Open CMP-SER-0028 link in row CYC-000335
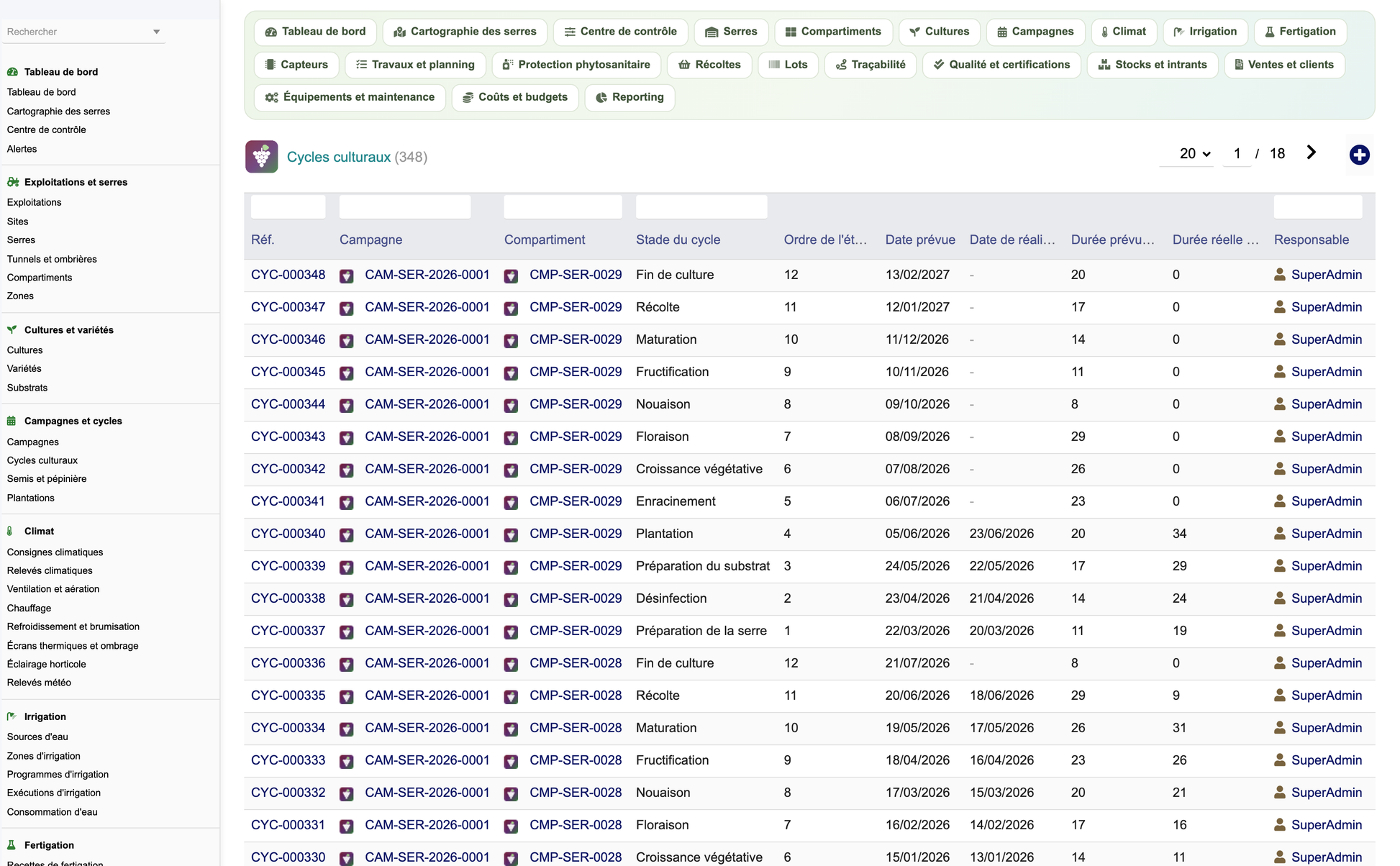Screen dimensions: 1400x866 tap(576, 696)
